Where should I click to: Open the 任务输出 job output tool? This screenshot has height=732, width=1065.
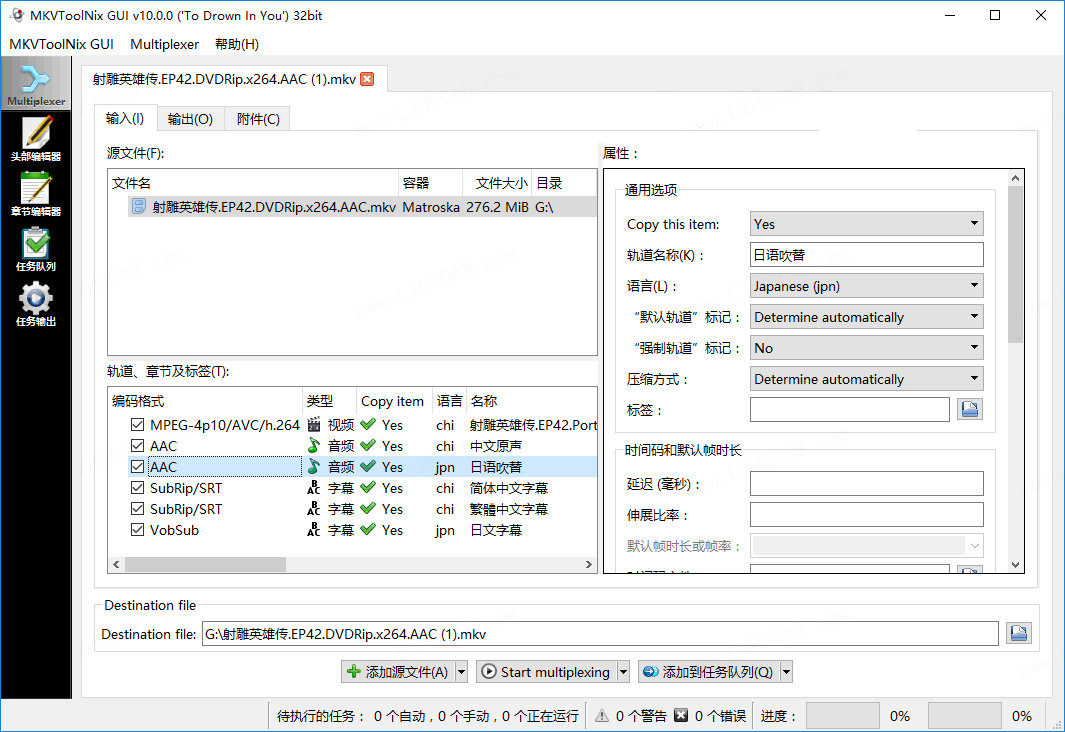(x=36, y=304)
